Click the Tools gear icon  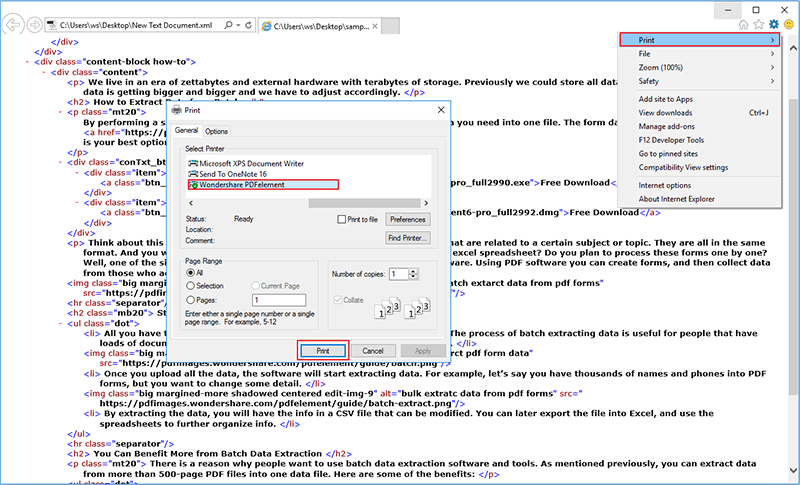(773, 22)
